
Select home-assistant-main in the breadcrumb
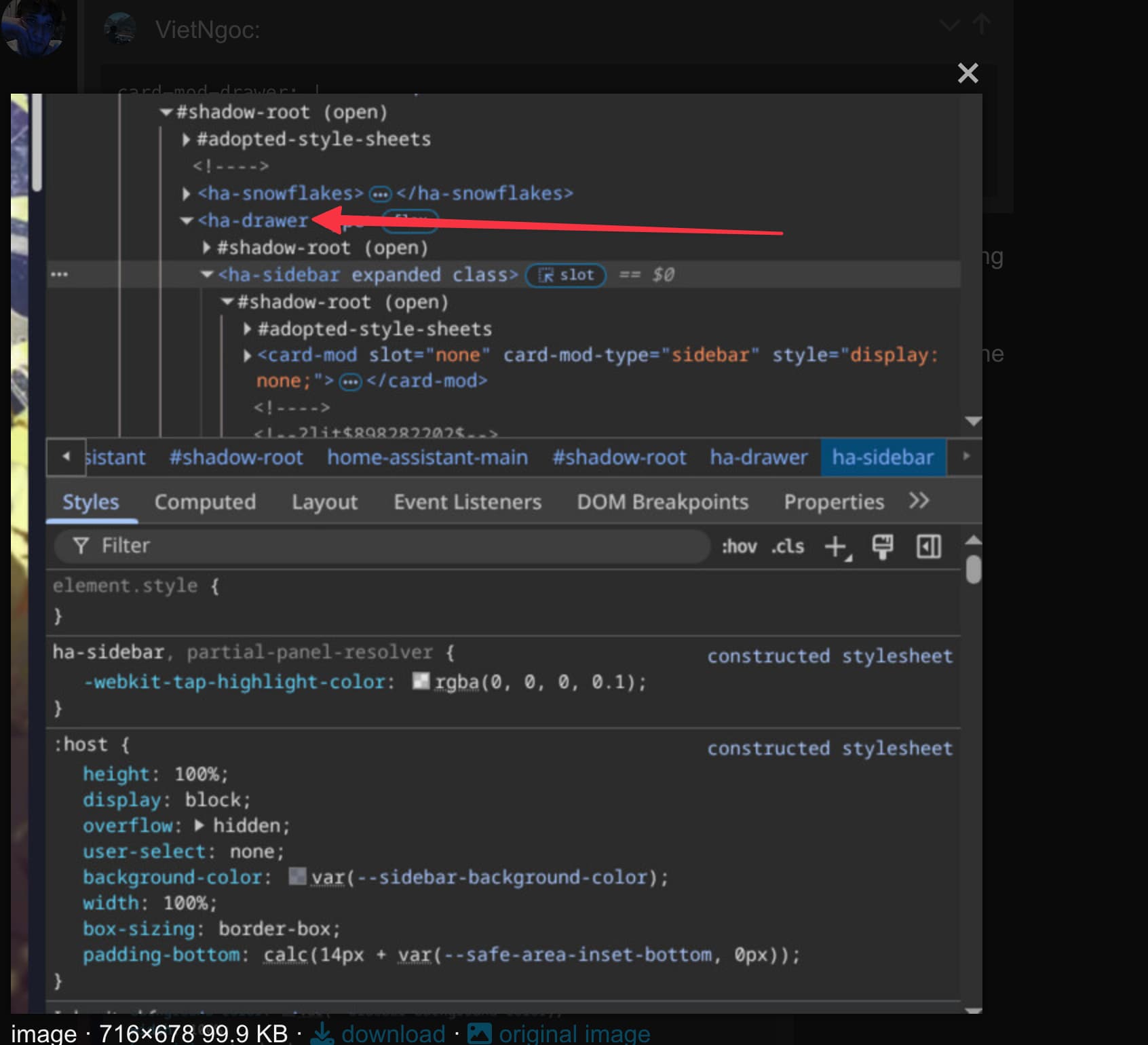point(427,457)
